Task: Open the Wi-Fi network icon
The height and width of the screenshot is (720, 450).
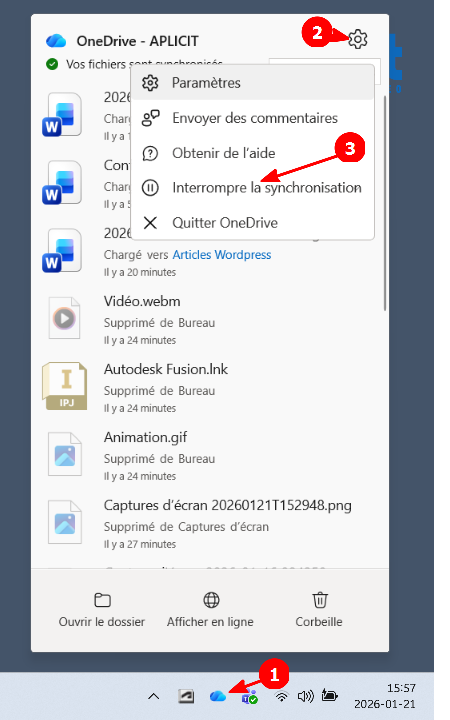Action: tap(281, 697)
